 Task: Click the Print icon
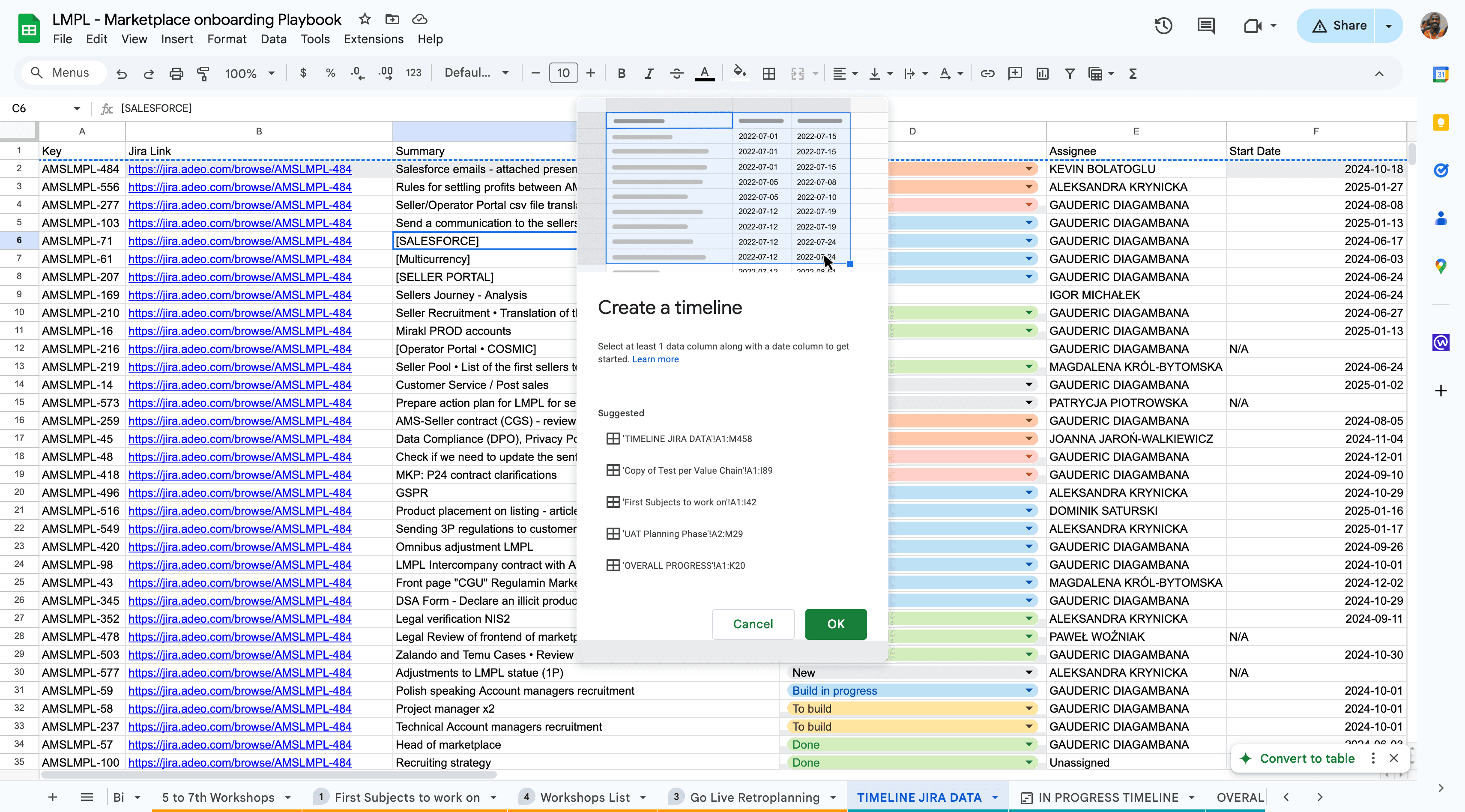coord(176,73)
